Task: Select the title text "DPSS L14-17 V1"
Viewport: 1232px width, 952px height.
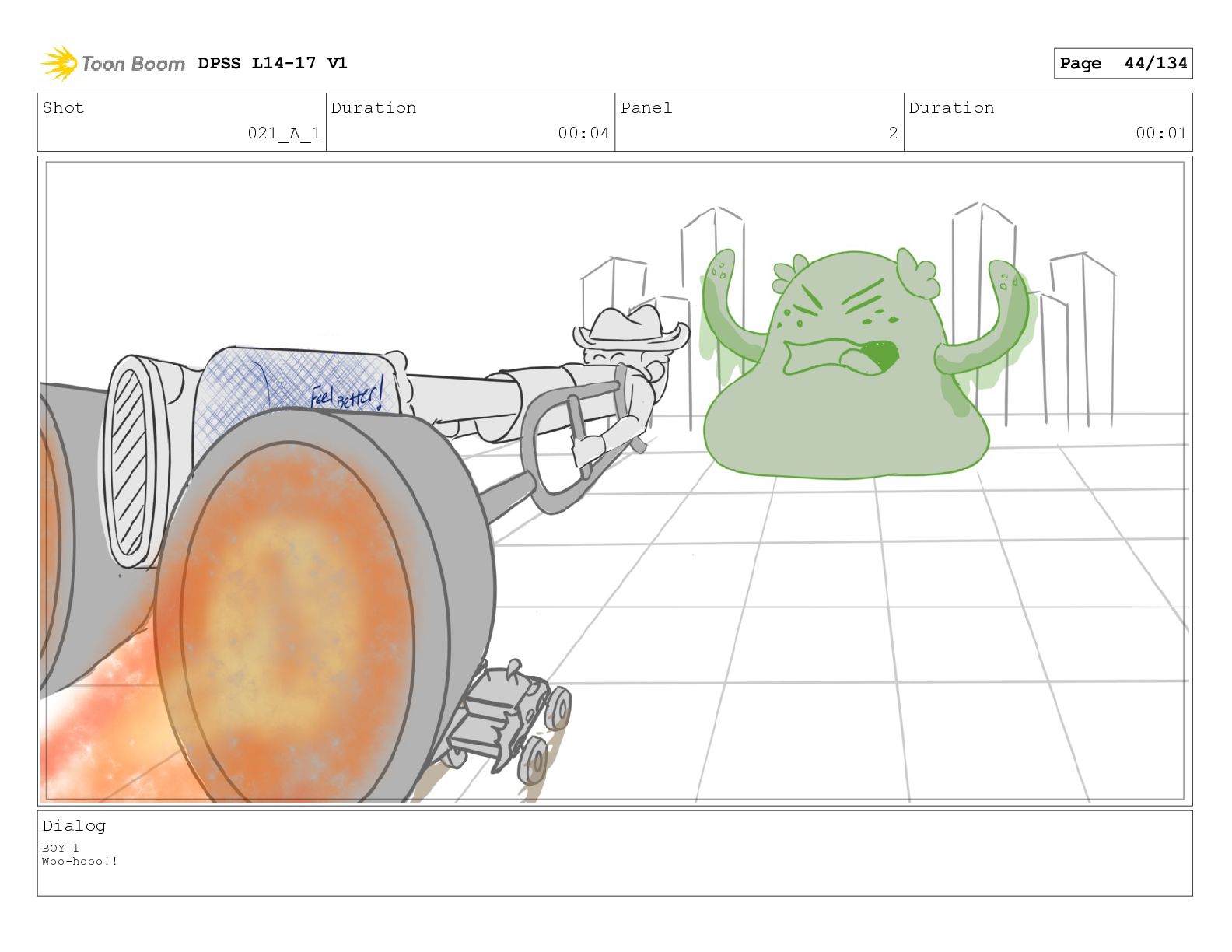Action: tap(272, 63)
